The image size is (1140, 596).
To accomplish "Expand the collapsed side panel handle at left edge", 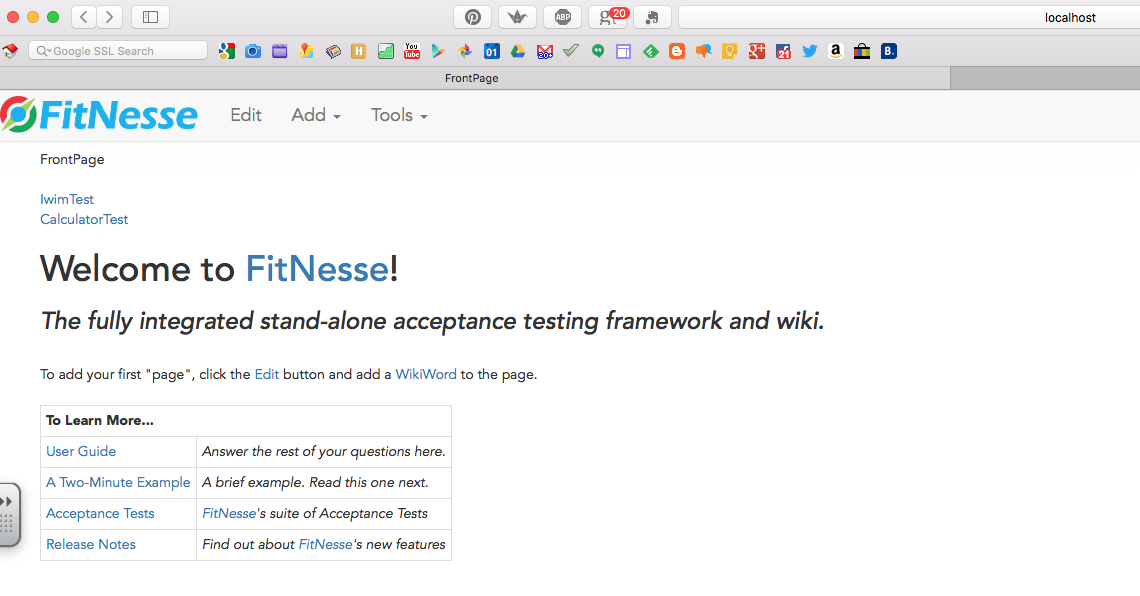I will pos(9,515).
